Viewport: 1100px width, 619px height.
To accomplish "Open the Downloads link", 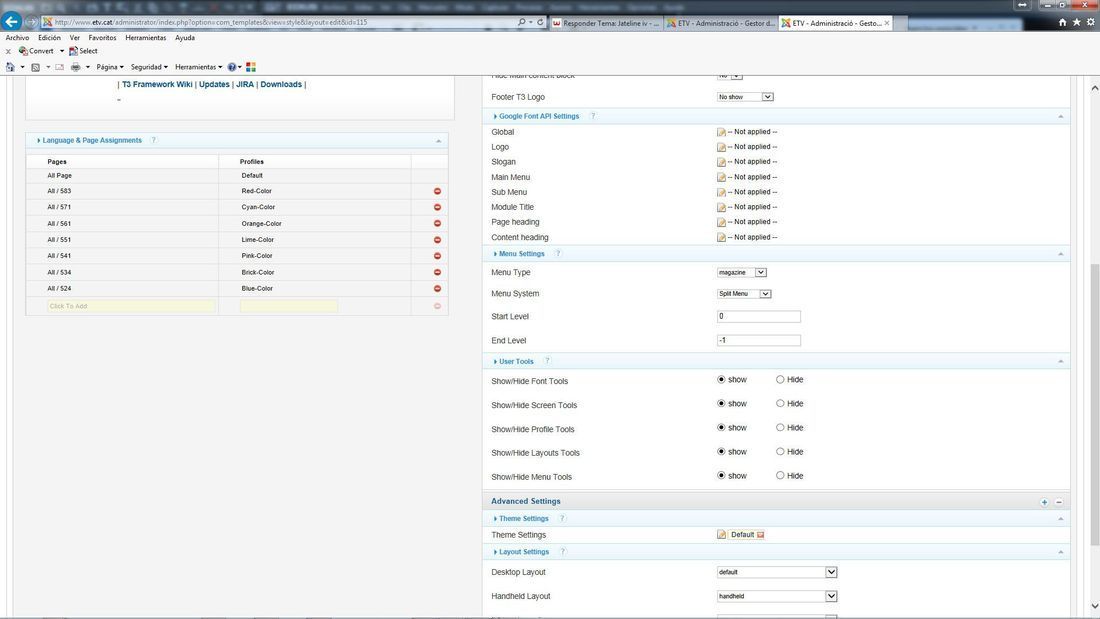I will click(x=281, y=84).
